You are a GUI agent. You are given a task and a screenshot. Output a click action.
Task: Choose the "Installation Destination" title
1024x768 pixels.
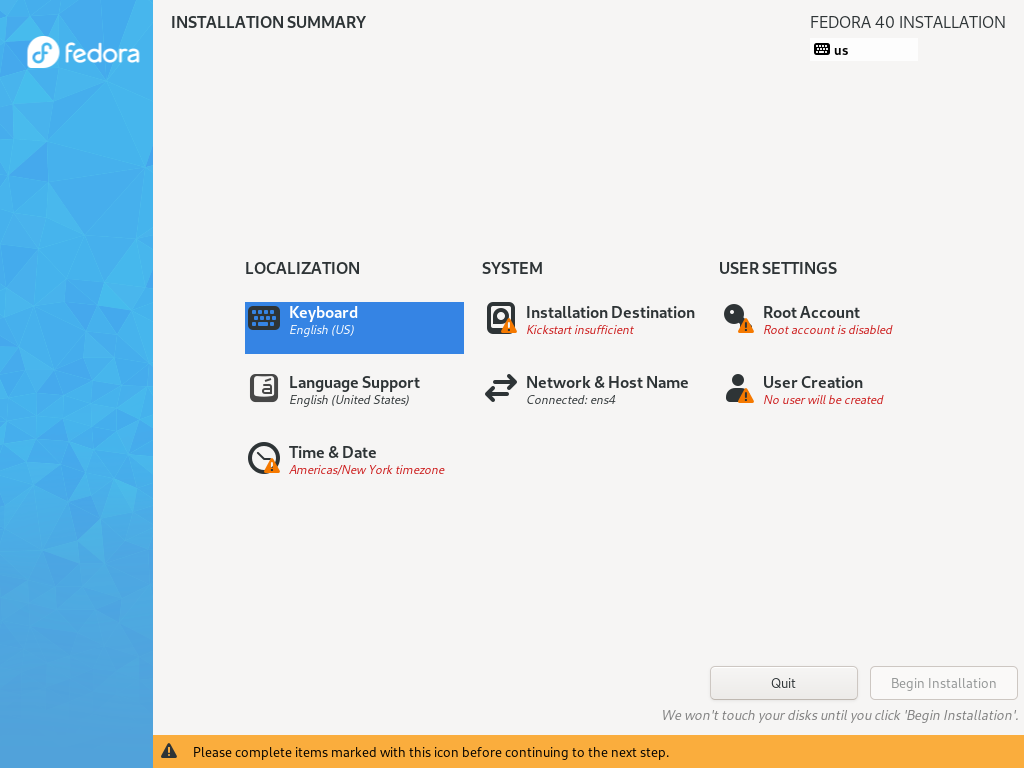[x=611, y=312]
